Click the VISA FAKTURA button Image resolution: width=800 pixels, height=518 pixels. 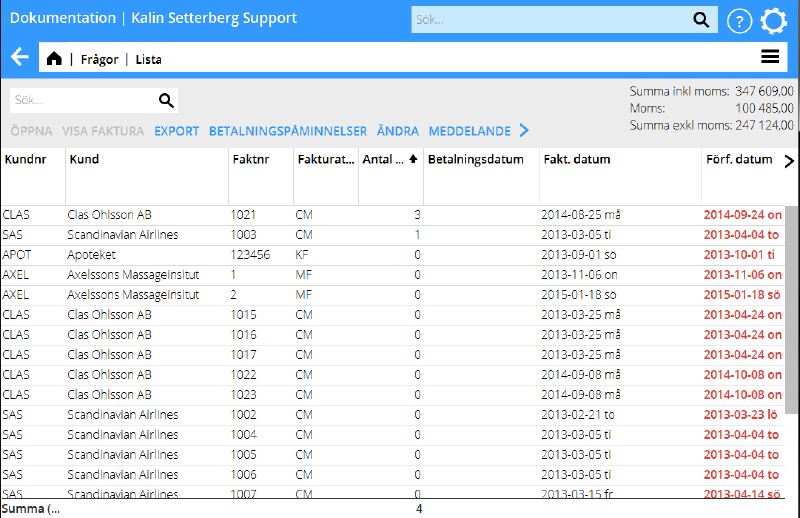point(103,131)
